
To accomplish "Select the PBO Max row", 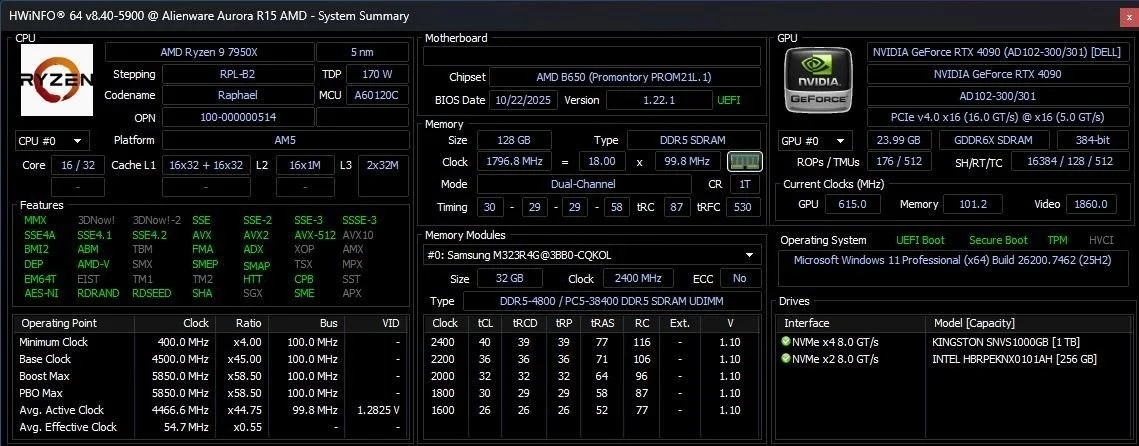I will point(210,393).
